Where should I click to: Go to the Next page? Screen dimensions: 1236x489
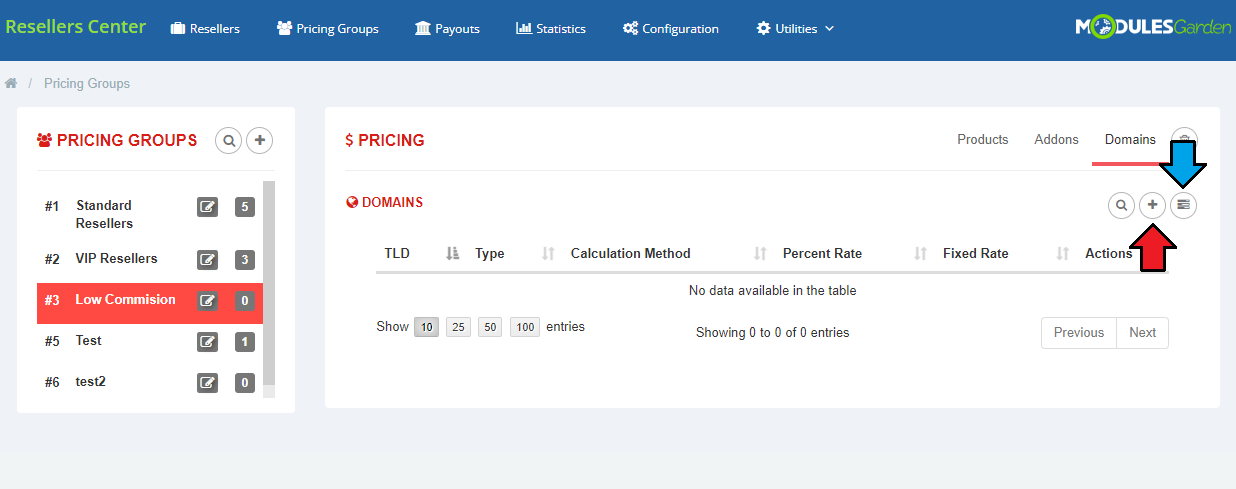click(x=1142, y=333)
